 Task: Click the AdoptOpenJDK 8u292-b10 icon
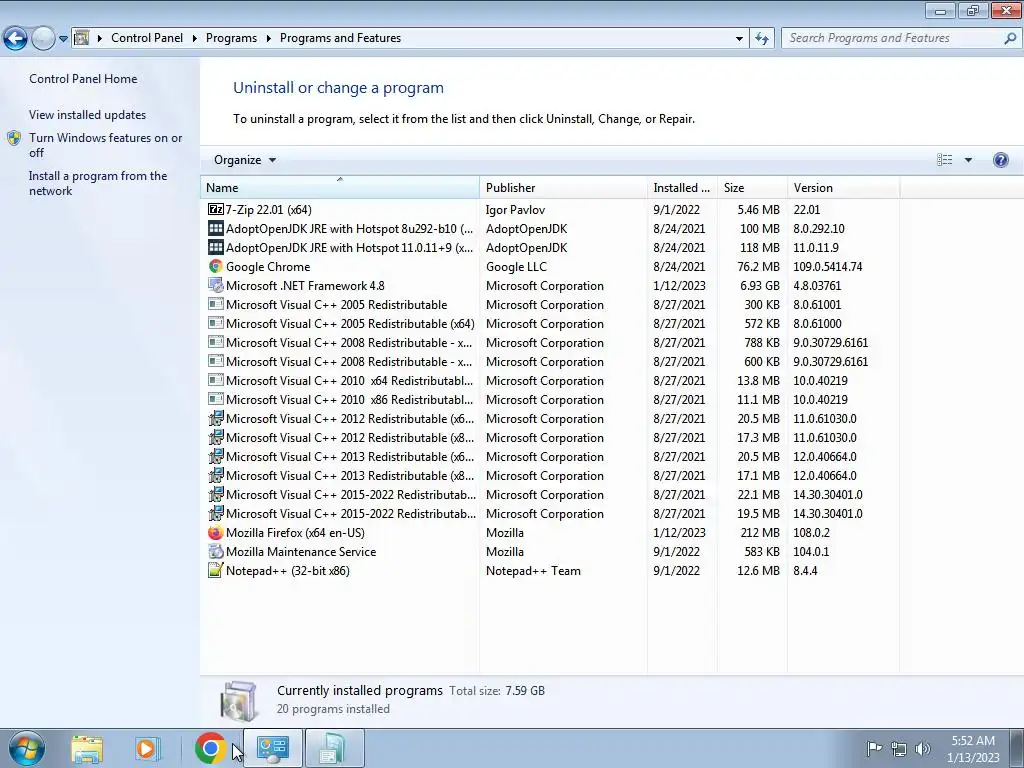(216, 229)
